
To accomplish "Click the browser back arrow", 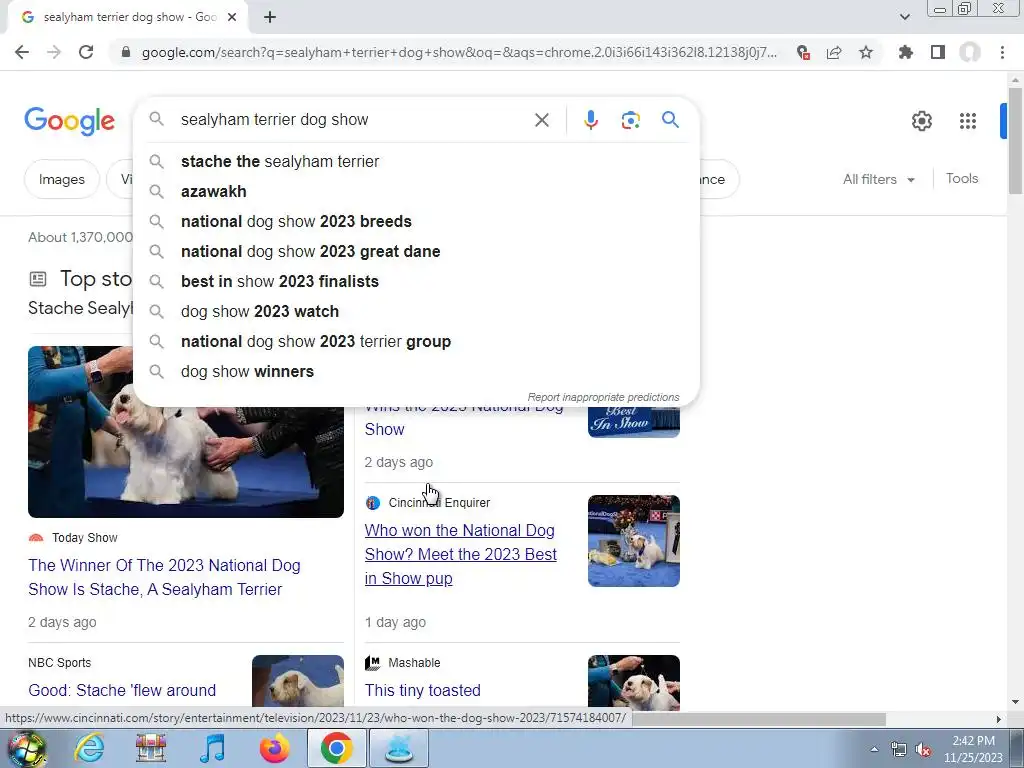I will click(22, 52).
